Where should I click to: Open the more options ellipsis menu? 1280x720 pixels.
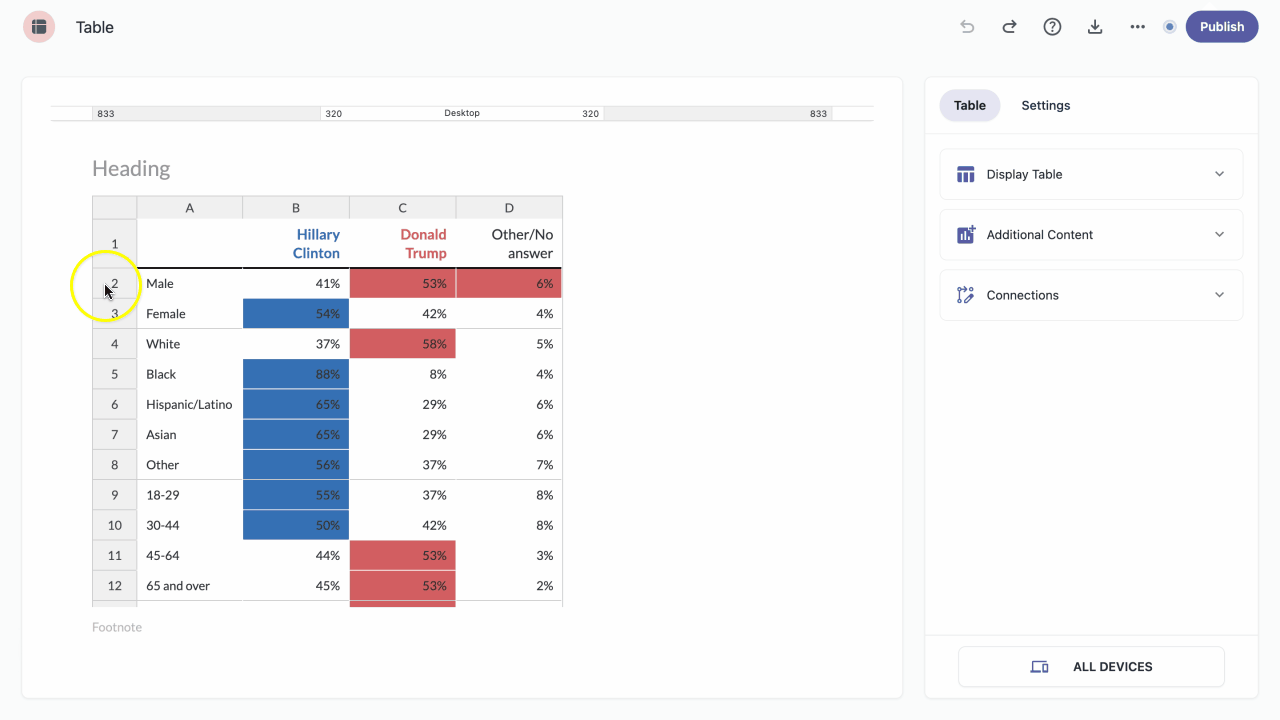coord(1138,27)
